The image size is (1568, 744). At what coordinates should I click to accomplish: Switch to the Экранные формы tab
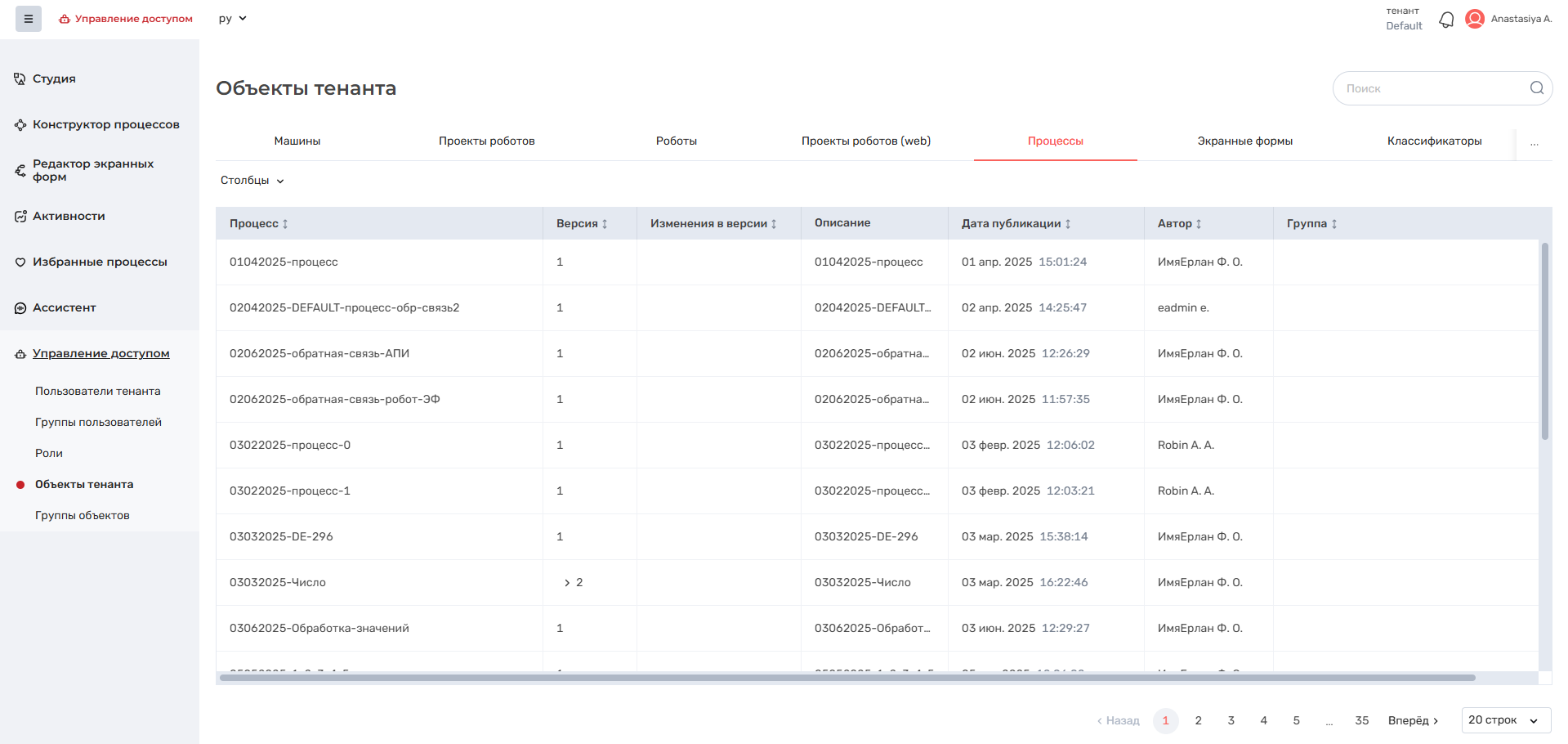(1244, 141)
